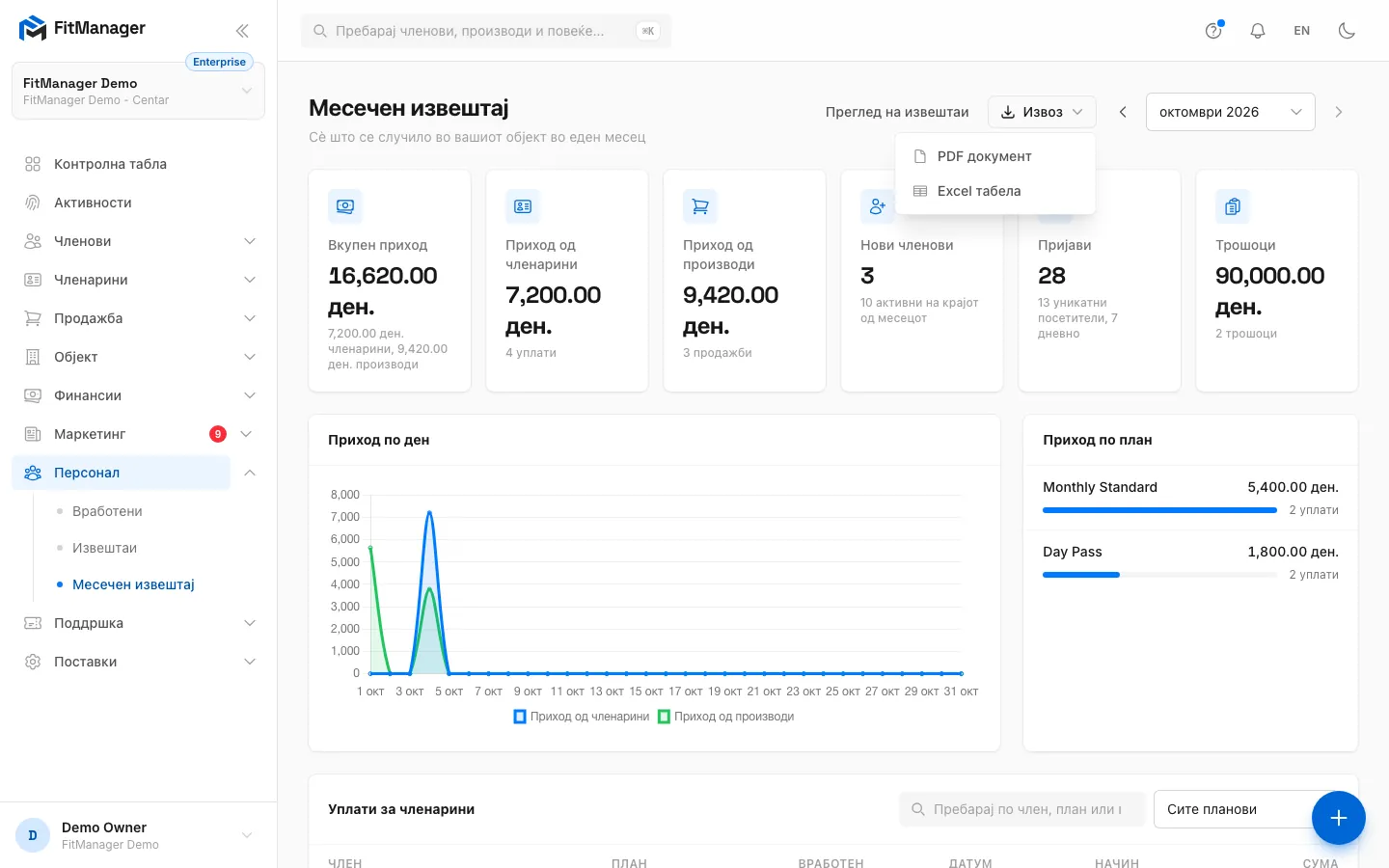The image size is (1389, 868).
Task: Click the blue plus floating button
Action: tap(1339, 818)
